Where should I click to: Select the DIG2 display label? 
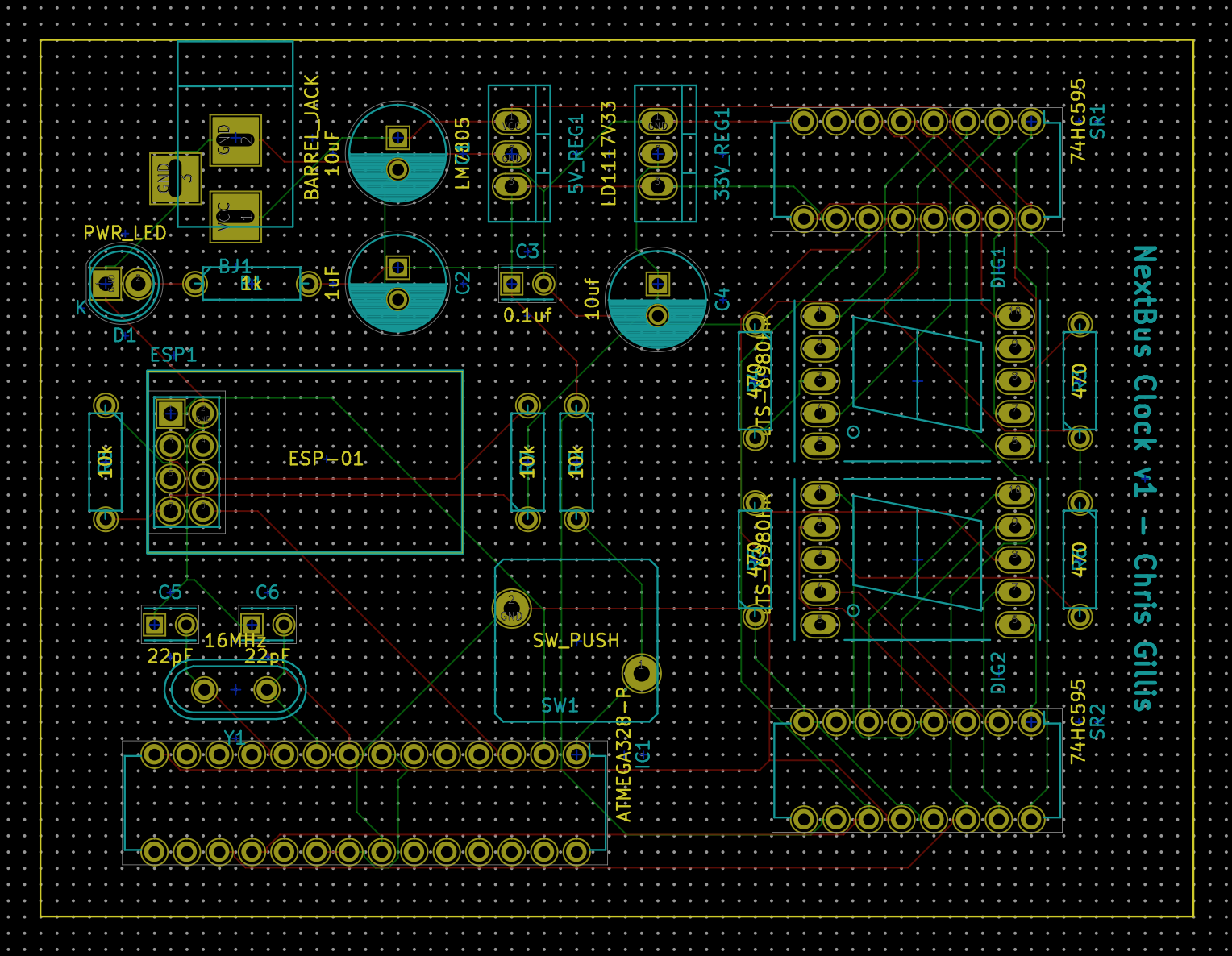pyautogui.click(x=998, y=673)
